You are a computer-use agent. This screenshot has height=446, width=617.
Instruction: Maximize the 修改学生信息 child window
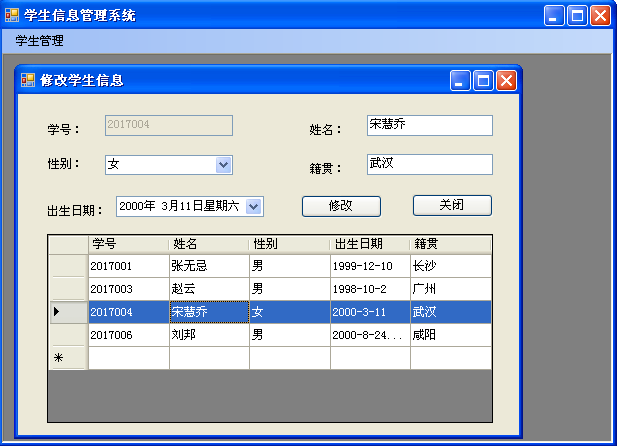483,80
